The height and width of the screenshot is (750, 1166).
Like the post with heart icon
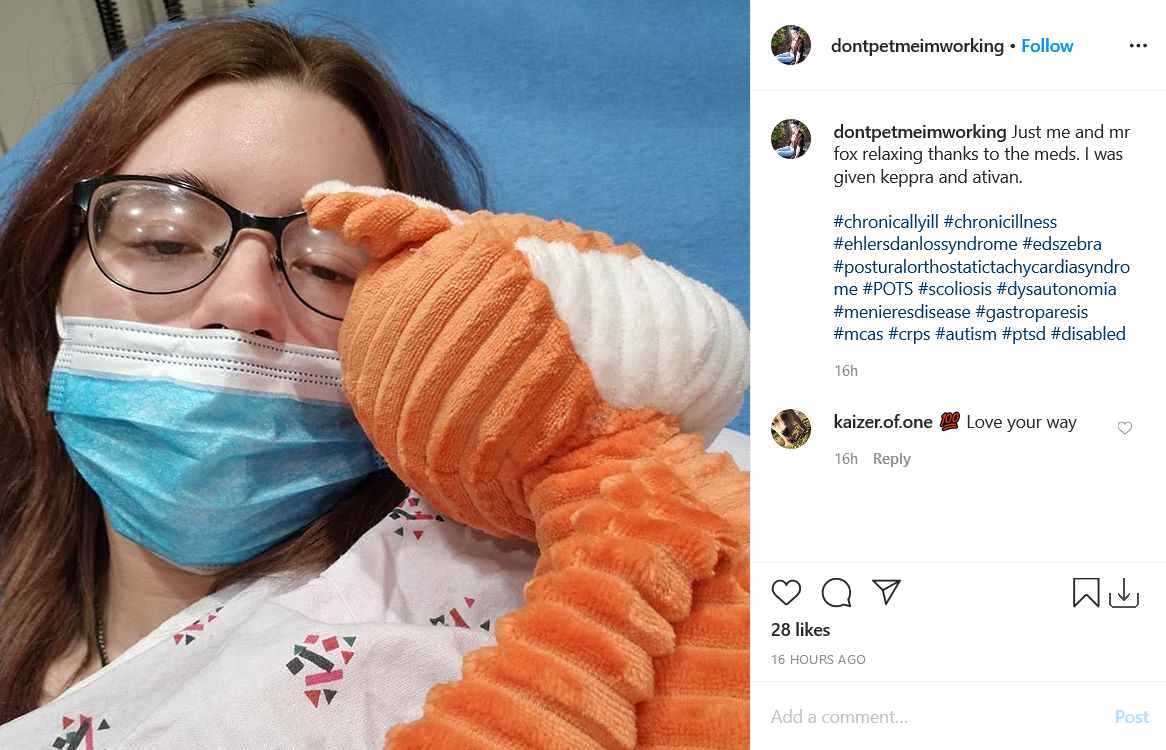786,592
